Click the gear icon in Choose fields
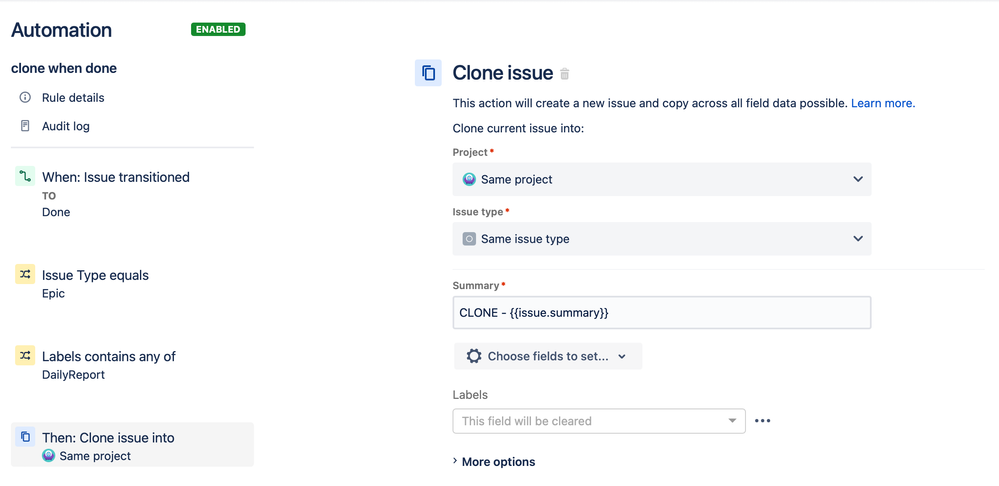 pos(474,356)
